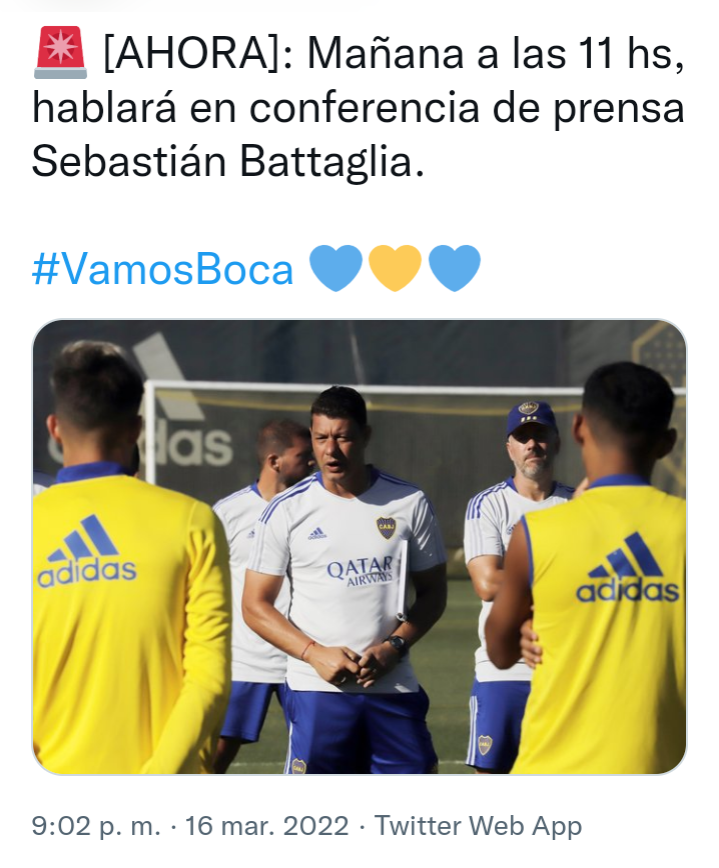Open the #VamosBoca hashtag link

point(162,270)
